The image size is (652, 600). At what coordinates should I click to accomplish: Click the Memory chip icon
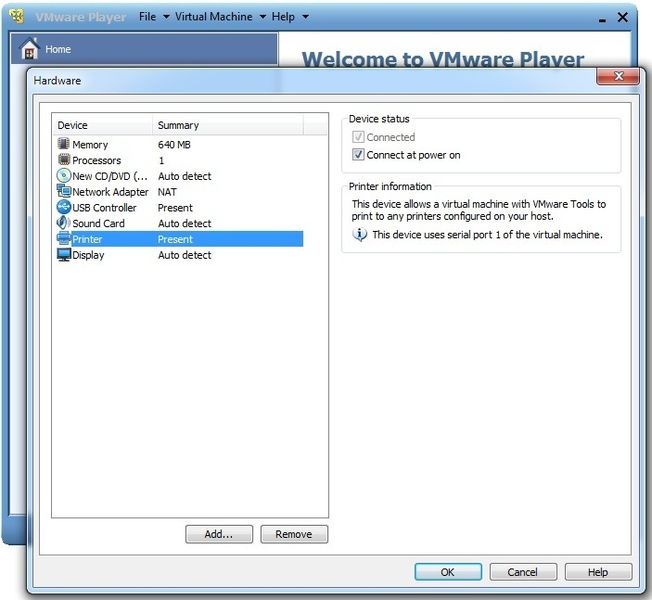[x=64, y=144]
